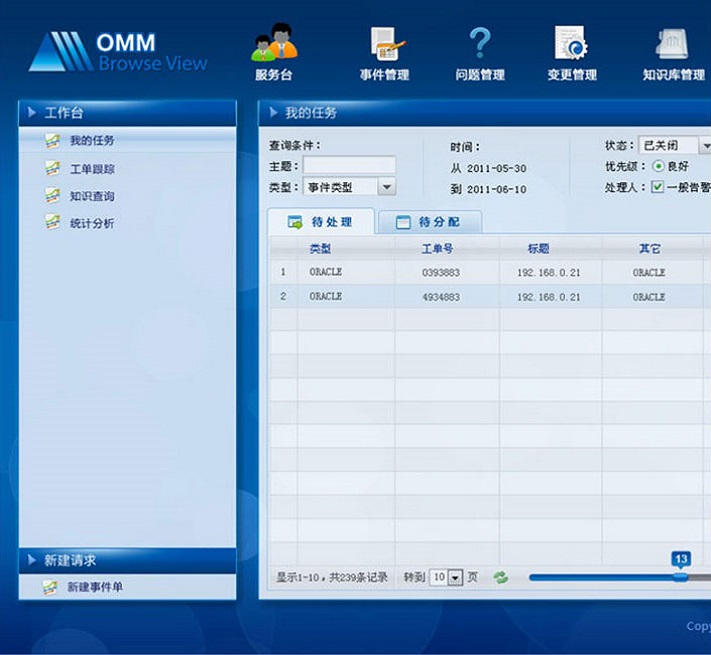Open the 服务台 service desk icon
The image size is (711, 655).
275,46
